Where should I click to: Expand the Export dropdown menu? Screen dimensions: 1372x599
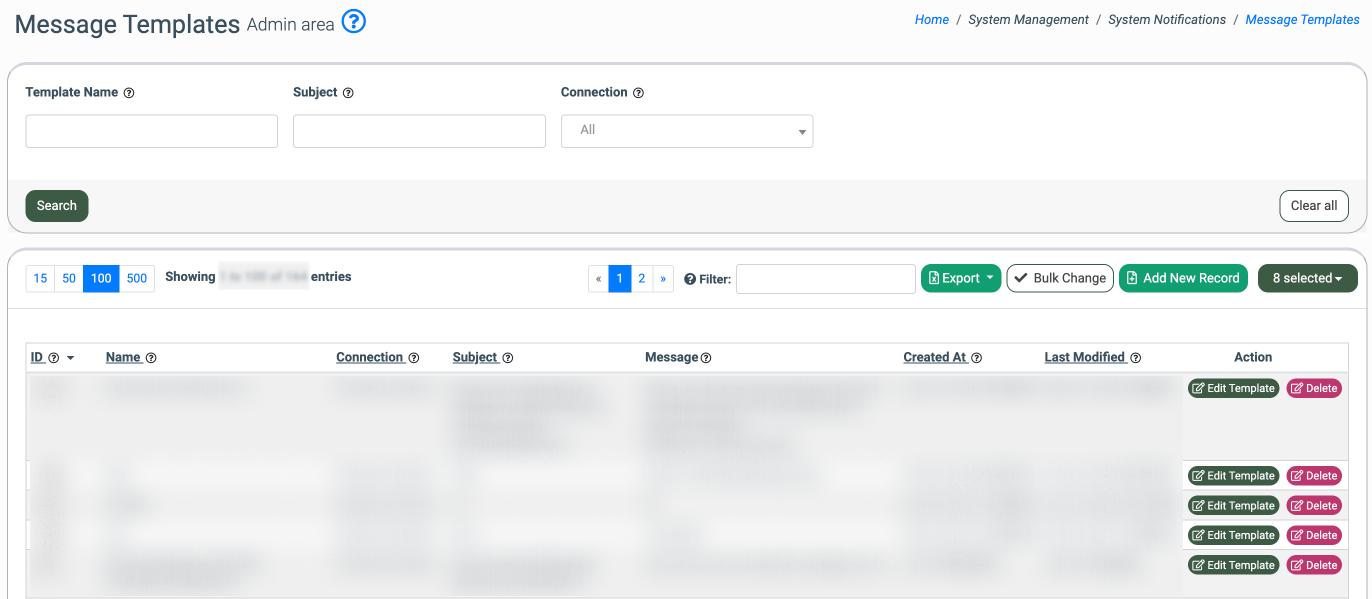point(960,278)
